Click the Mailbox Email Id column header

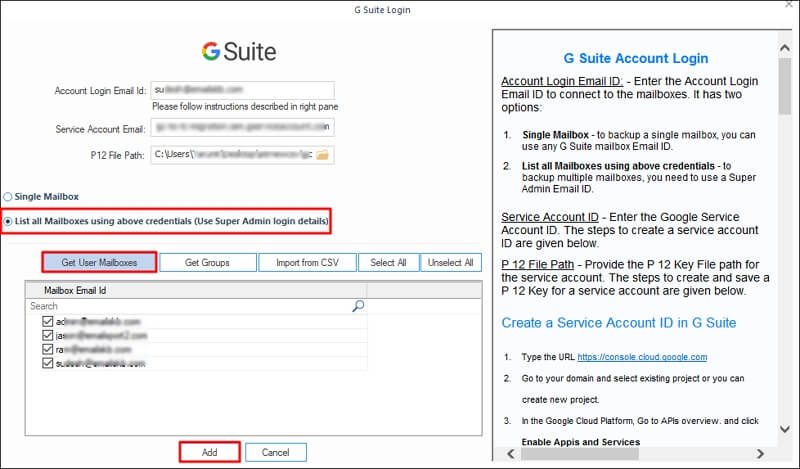[x=196, y=290]
